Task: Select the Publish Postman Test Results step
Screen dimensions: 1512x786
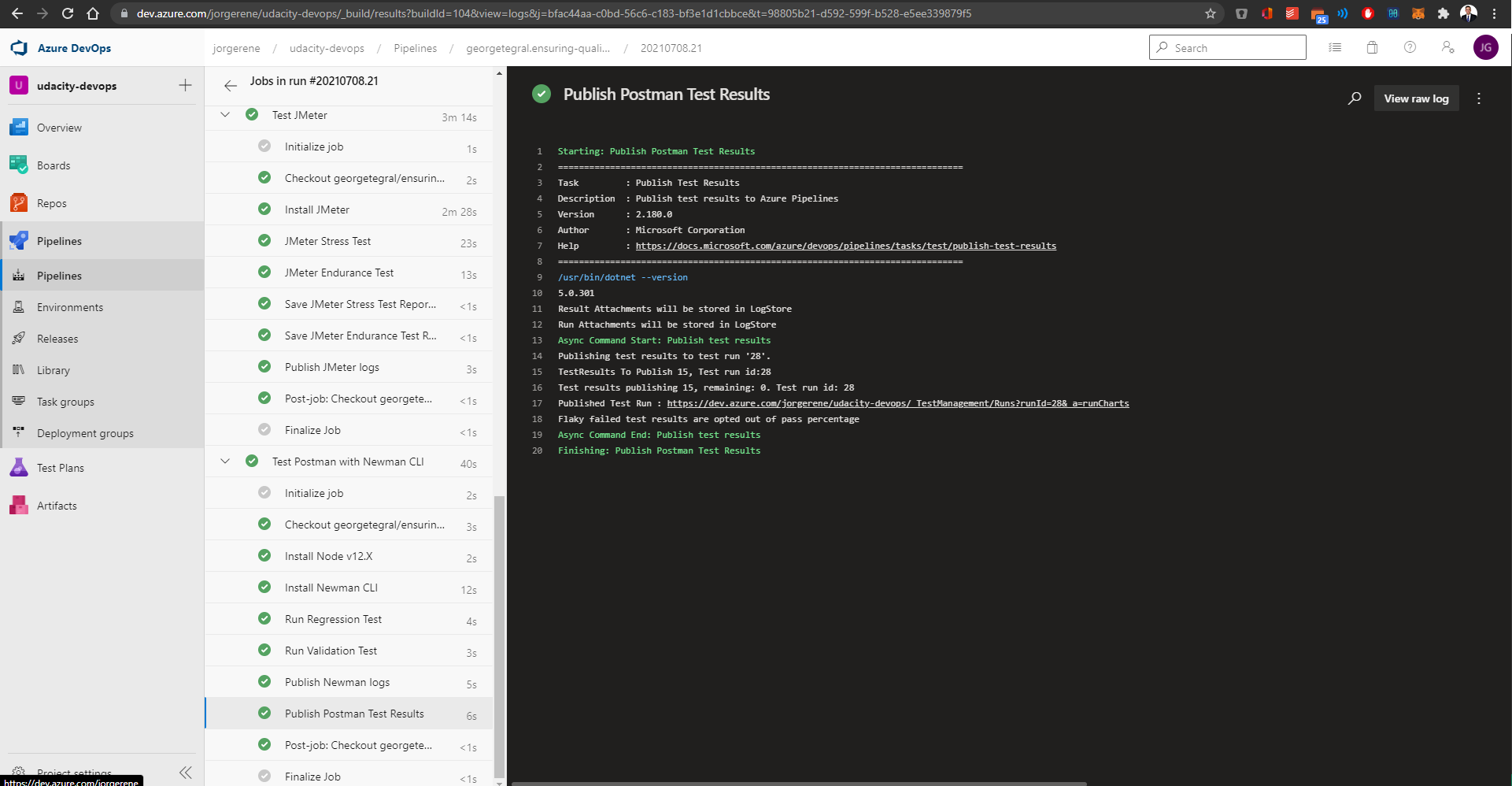Action: [x=349, y=714]
